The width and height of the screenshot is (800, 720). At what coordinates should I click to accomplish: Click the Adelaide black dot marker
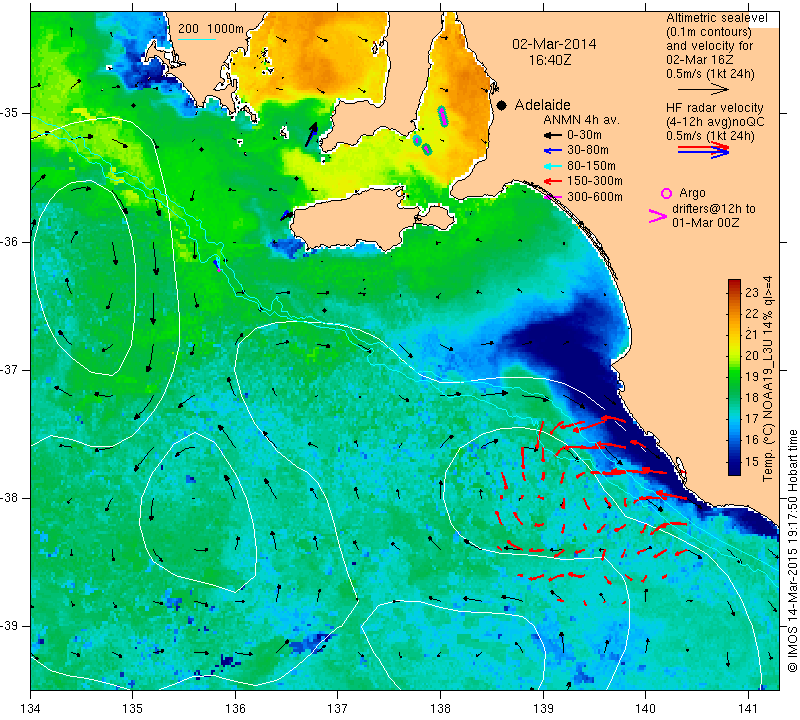[502, 106]
